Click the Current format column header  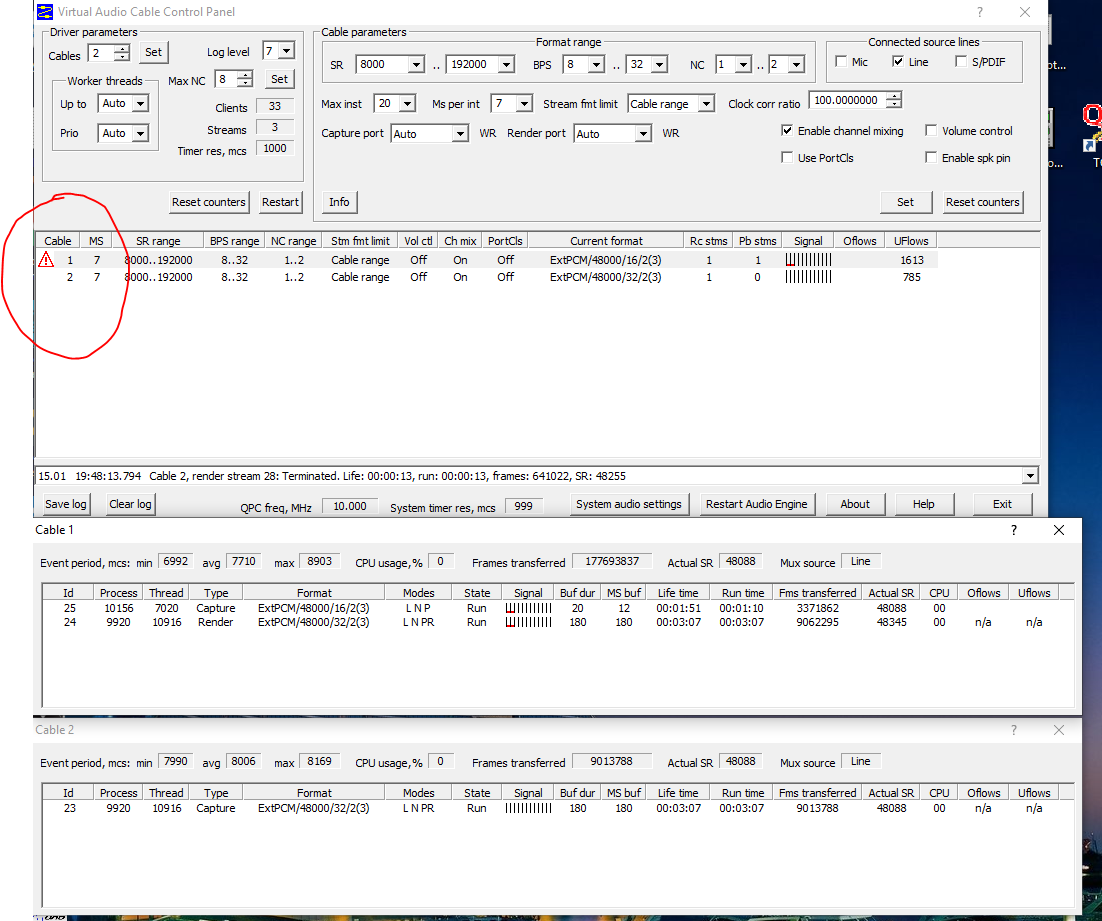(x=606, y=241)
